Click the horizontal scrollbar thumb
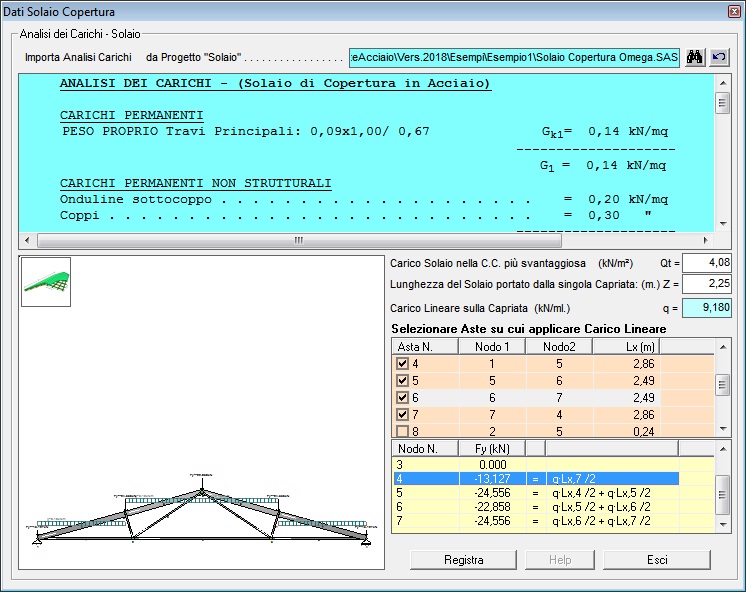This screenshot has width=746, height=592. coord(299,240)
